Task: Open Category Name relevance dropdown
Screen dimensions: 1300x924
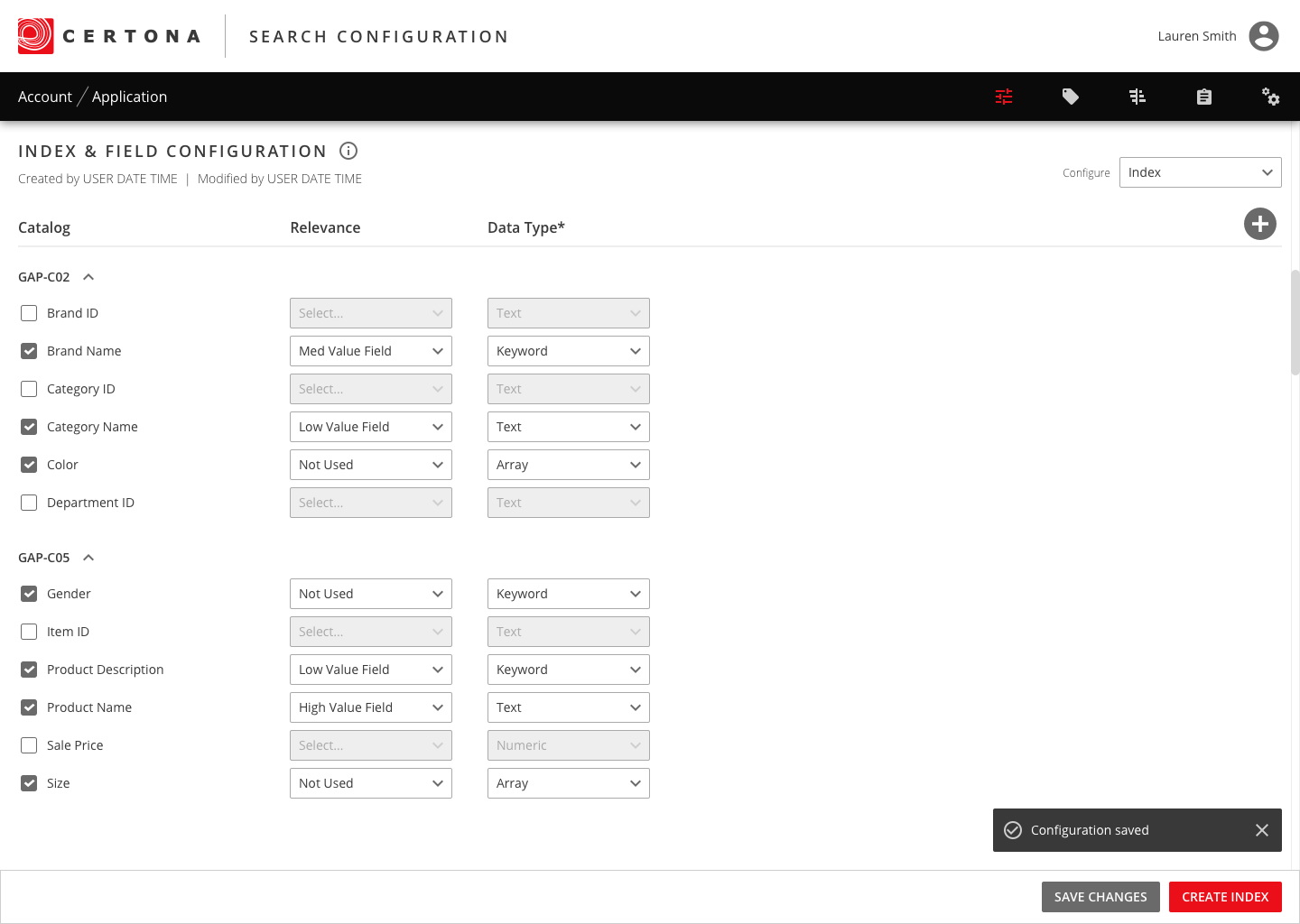Action: click(x=371, y=427)
